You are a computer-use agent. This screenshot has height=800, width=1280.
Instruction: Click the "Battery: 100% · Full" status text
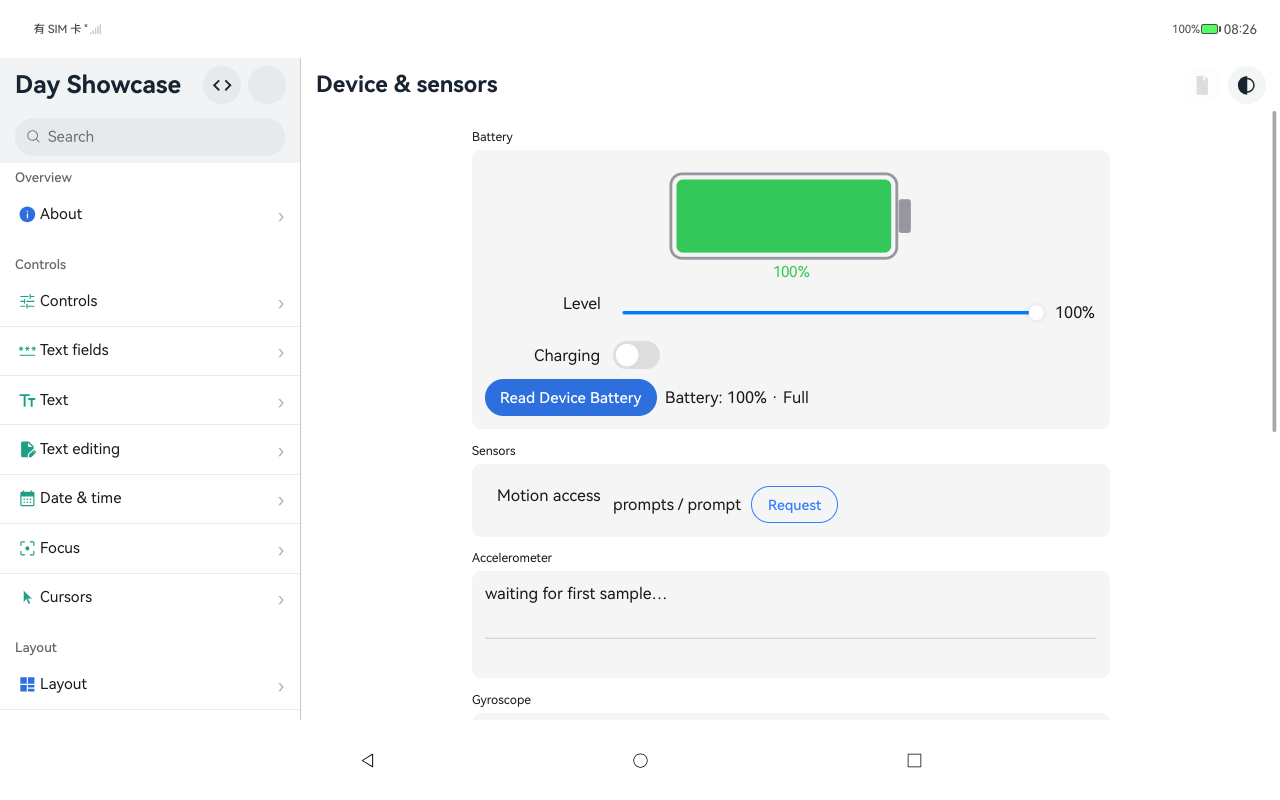click(x=737, y=398)
